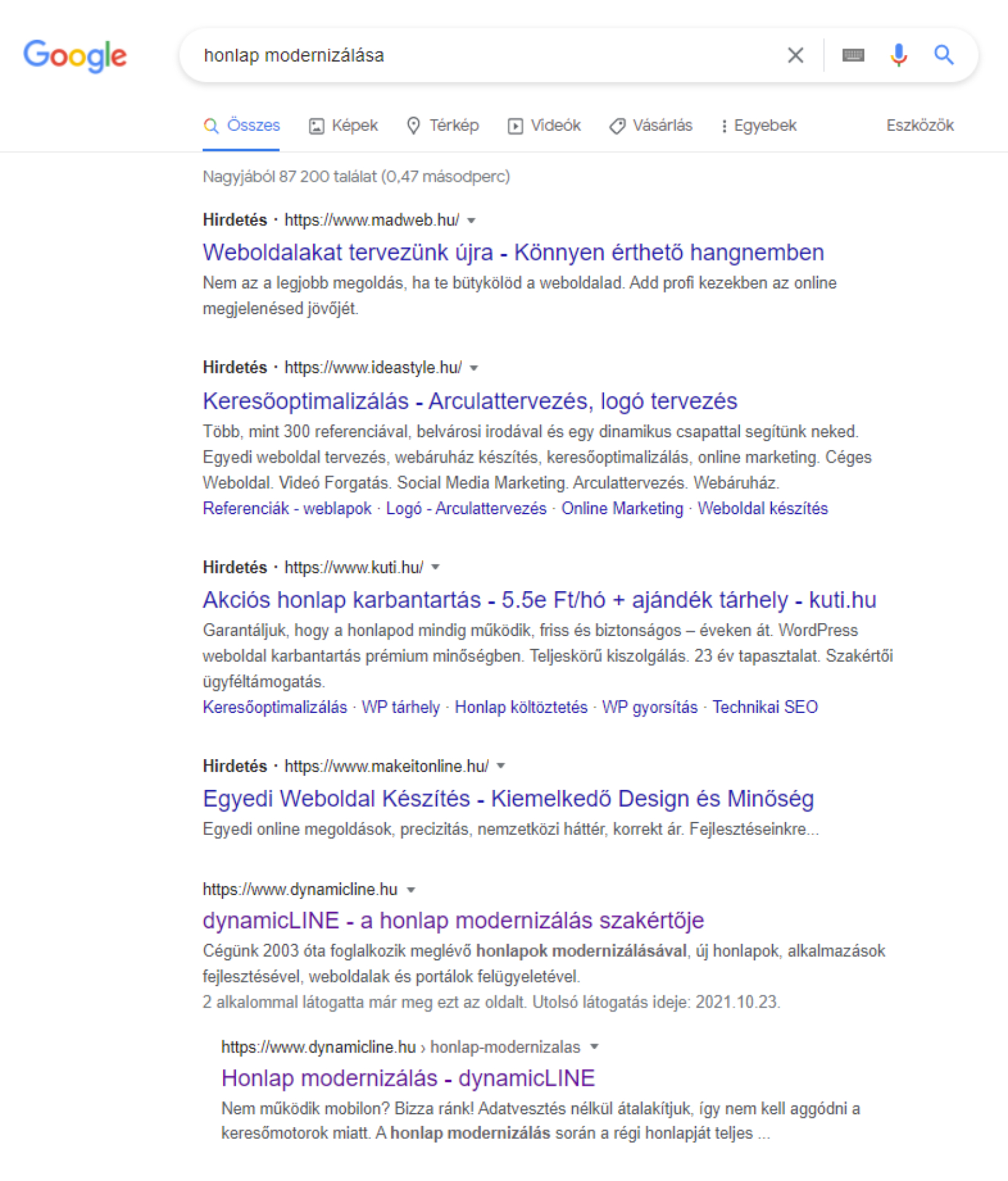Image resolution: width=1008 pixels, height=1181 pixels.
Task: Open 'Keresőoptimalizálás - Arculattervezés, logó tervezés' link
Action: click(470, 401)
